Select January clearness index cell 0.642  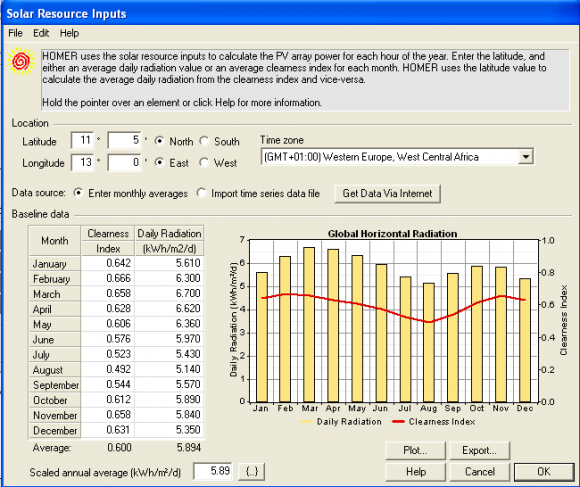click(x=108, y=263)
